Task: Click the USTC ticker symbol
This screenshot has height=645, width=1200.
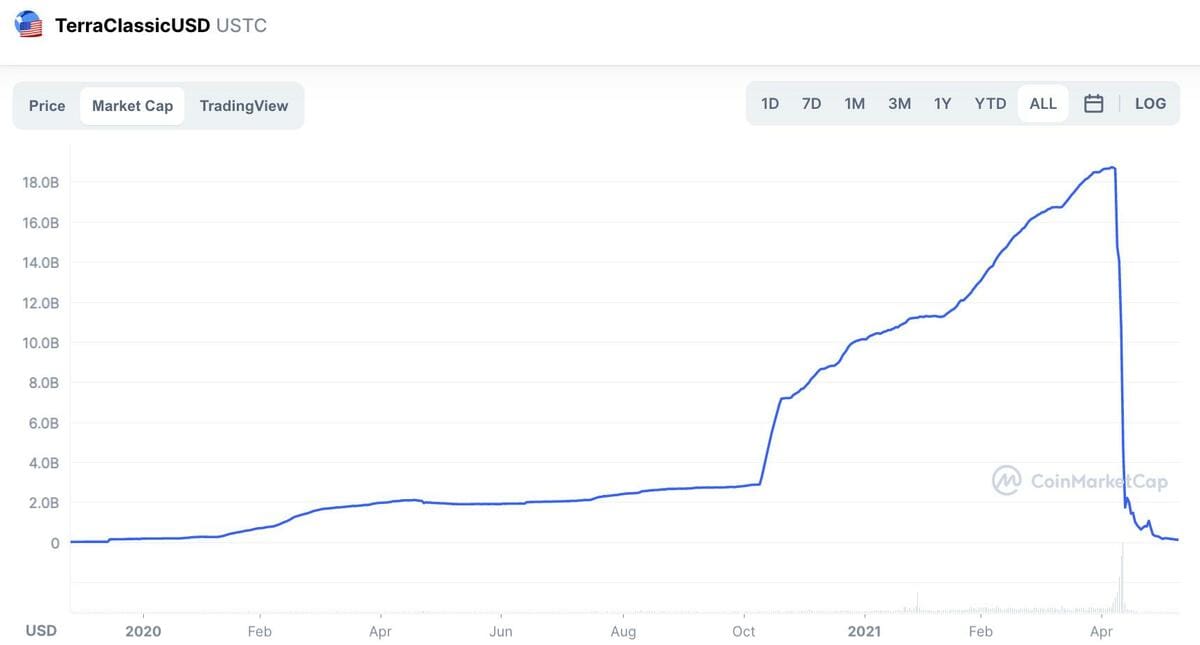Action: click(241, 25)
